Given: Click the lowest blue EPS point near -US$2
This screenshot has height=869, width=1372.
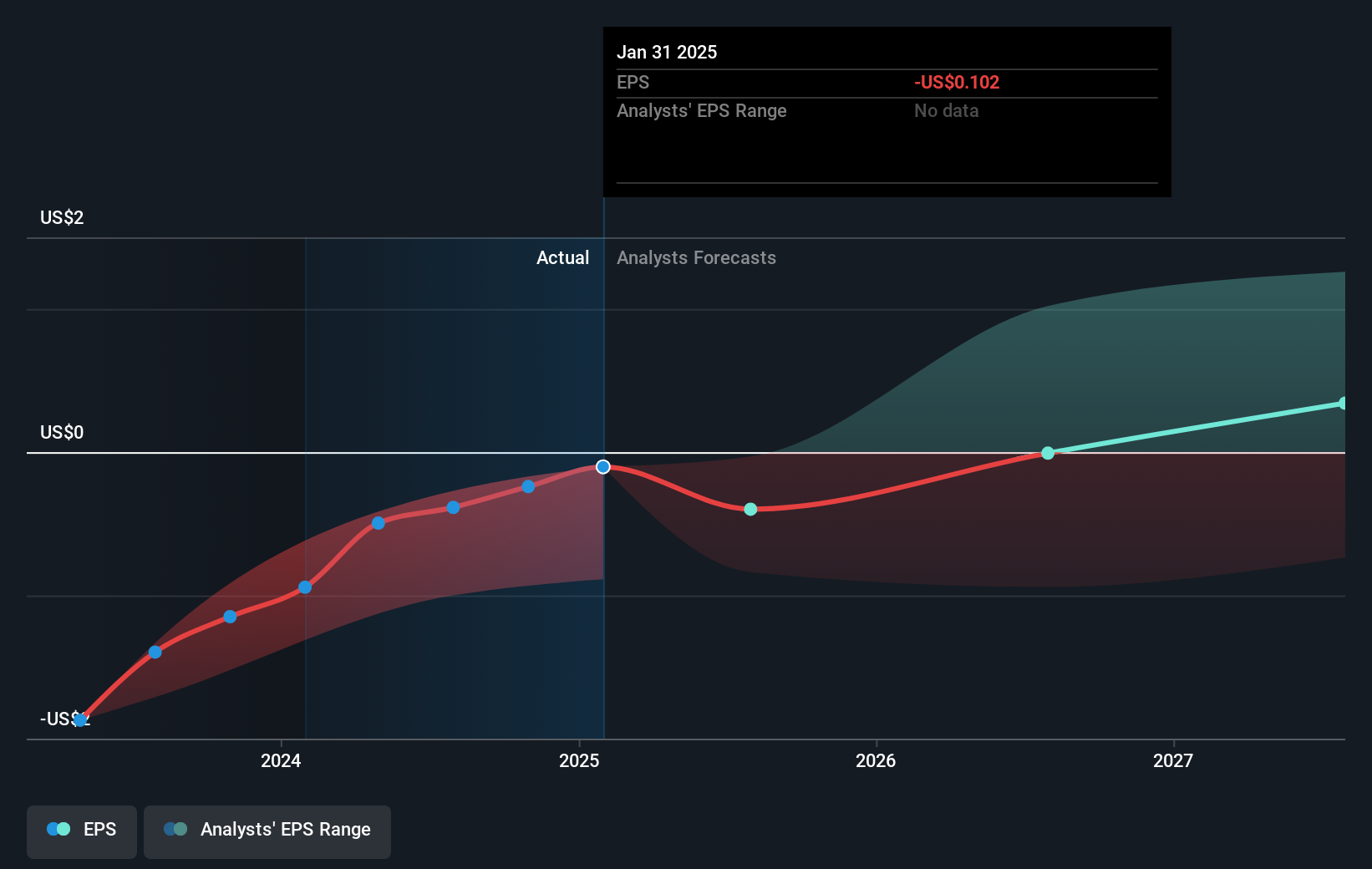Looking at the screenshot, I should click(80, 719).
